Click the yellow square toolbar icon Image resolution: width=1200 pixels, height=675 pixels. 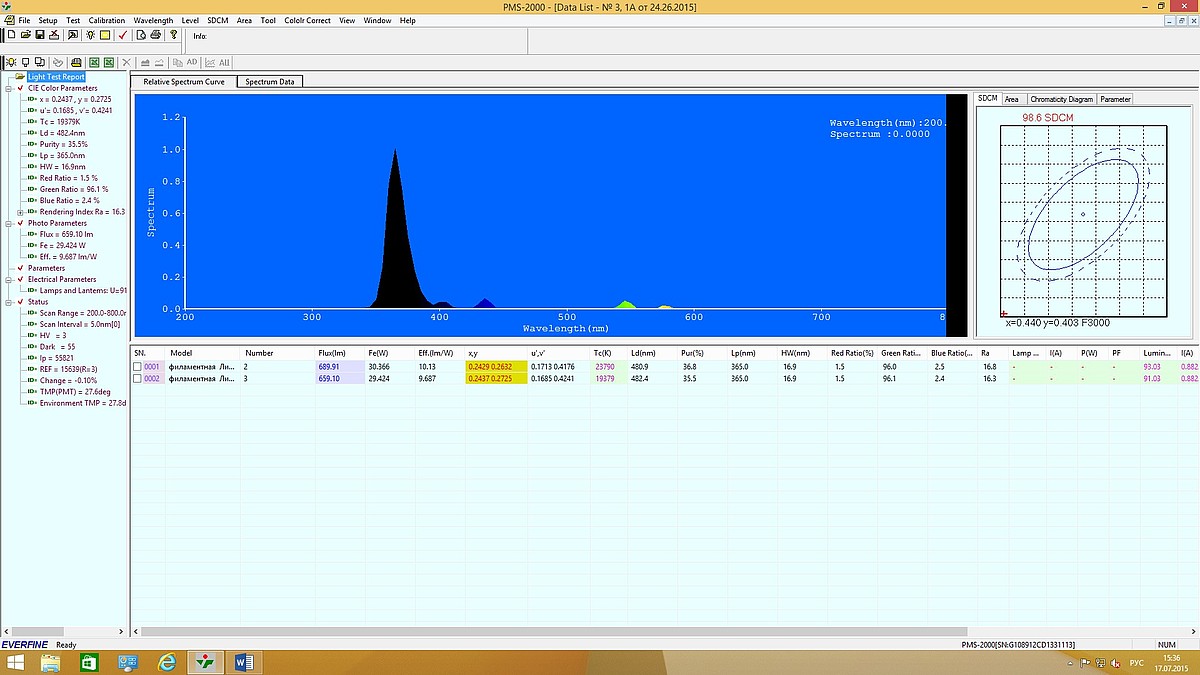point(105,35)
